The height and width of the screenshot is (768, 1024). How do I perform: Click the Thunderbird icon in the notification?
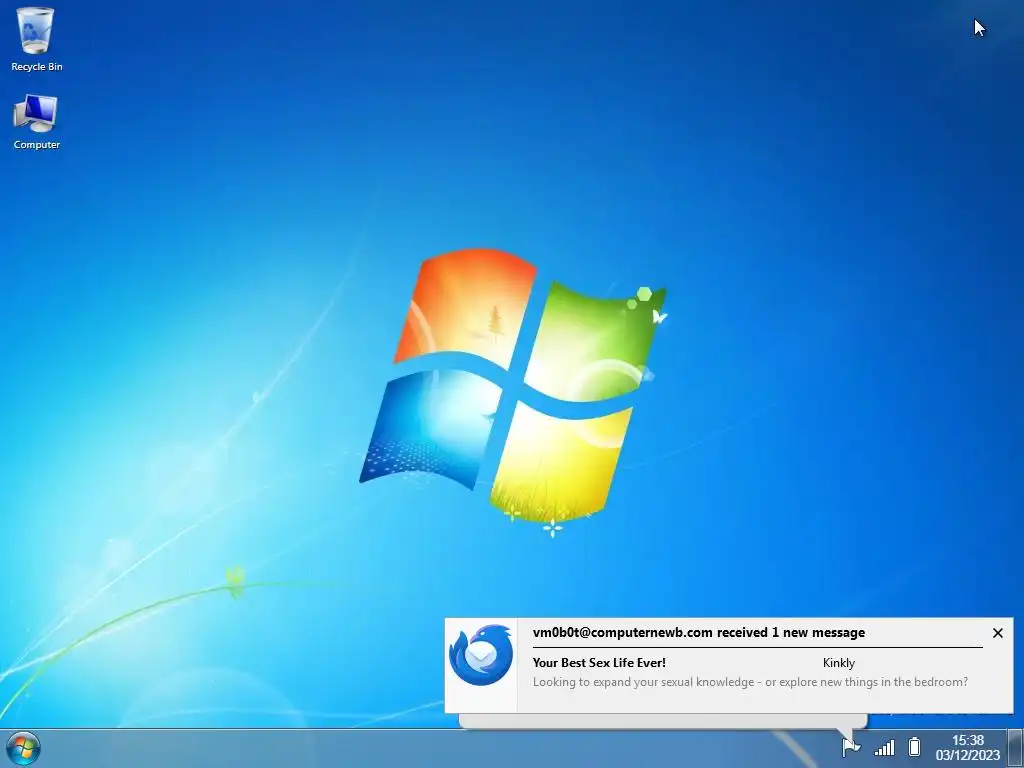point(481,655)
